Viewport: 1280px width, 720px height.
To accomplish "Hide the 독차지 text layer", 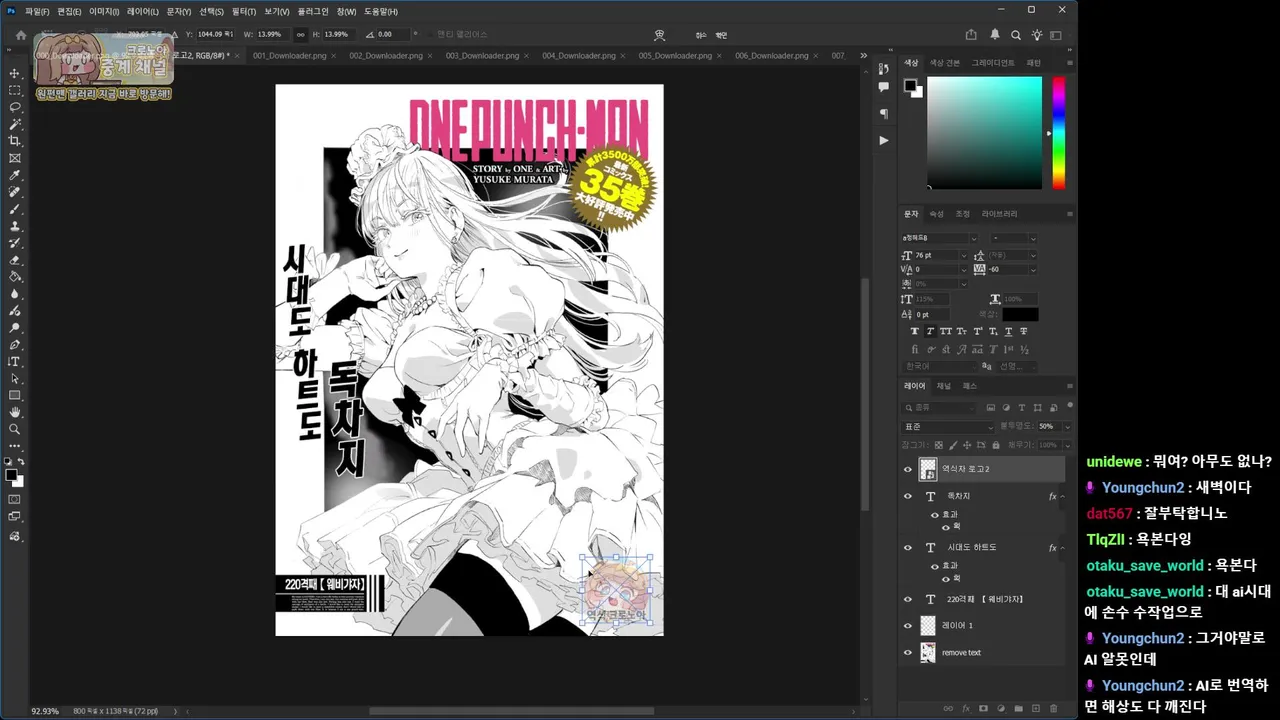I will 908,496.
